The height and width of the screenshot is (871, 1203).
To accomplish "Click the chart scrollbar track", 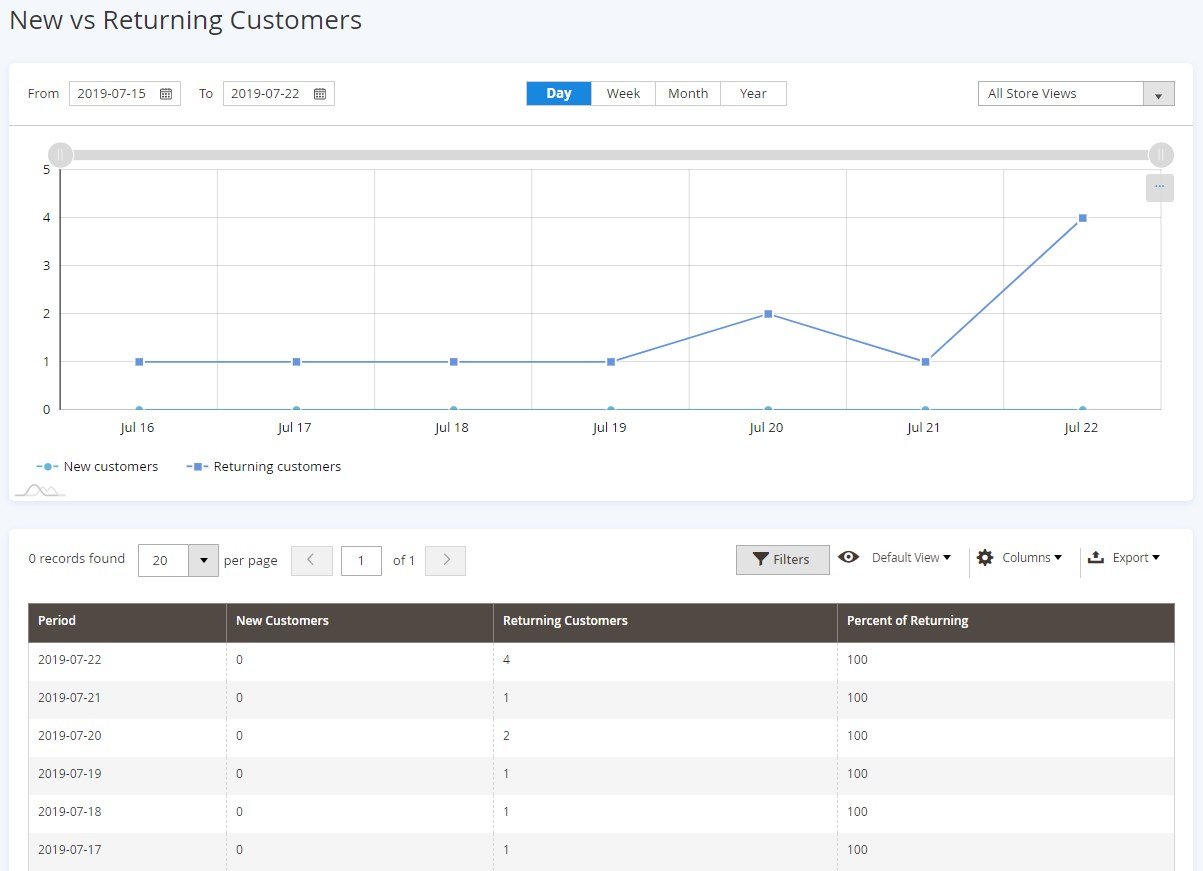I will (x=610, y=155).
